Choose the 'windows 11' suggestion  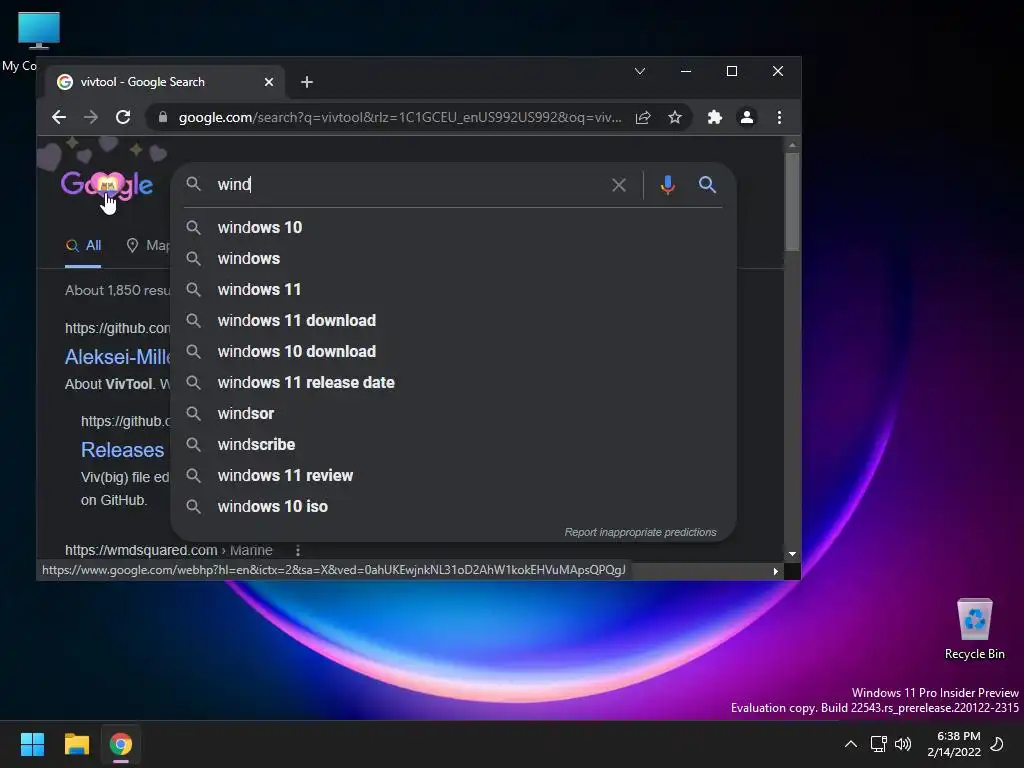click(453, 289)
